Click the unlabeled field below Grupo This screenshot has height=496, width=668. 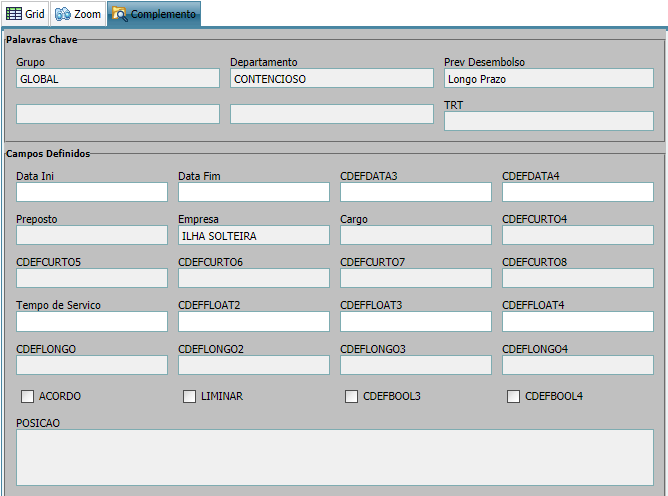[118, 114]
